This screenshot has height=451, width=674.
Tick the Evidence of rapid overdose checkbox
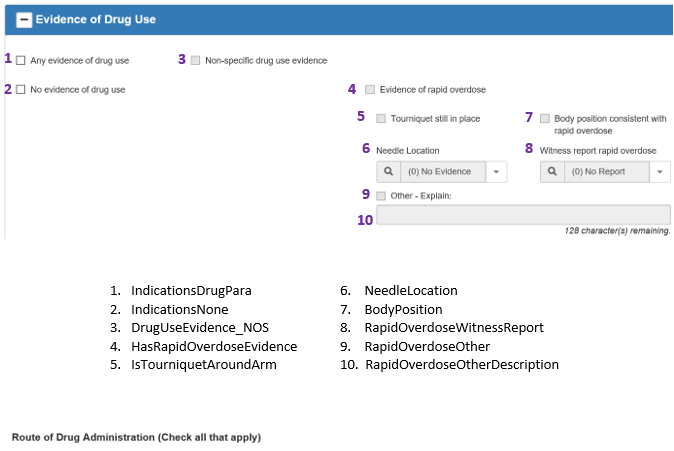pyautogui.click(x=370, y=89)
